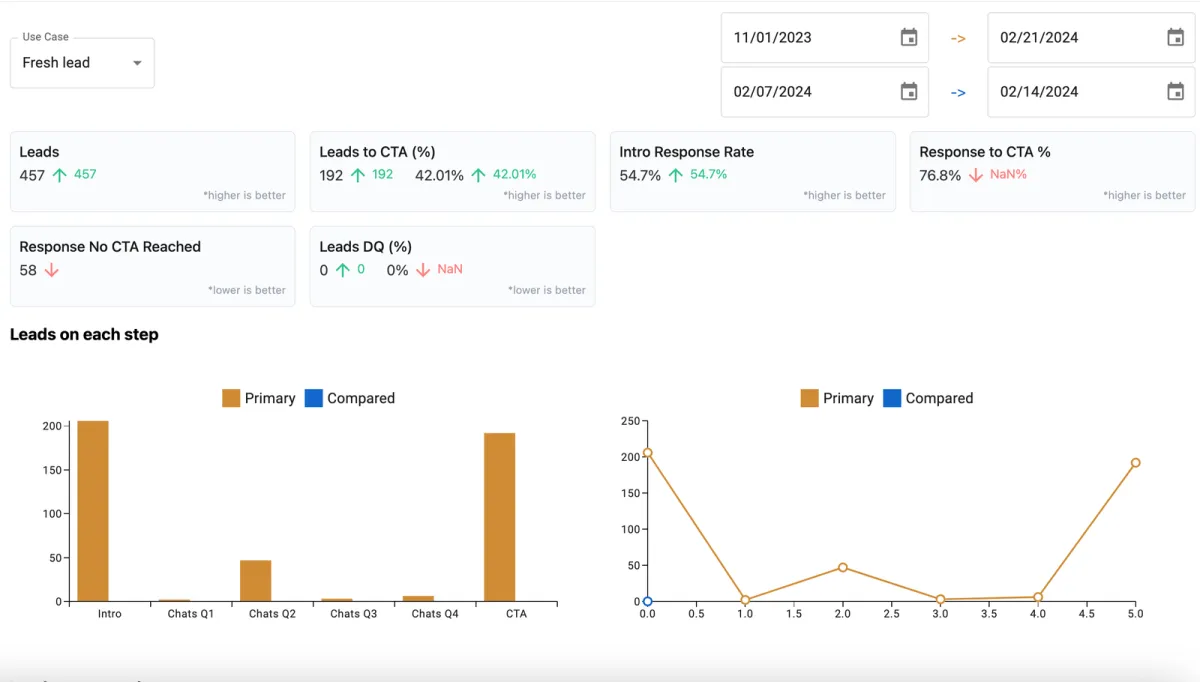Viewport: 1200px width, 682px height.
Task: Select the CTA bar in bar chart
Action: (499, 517)
